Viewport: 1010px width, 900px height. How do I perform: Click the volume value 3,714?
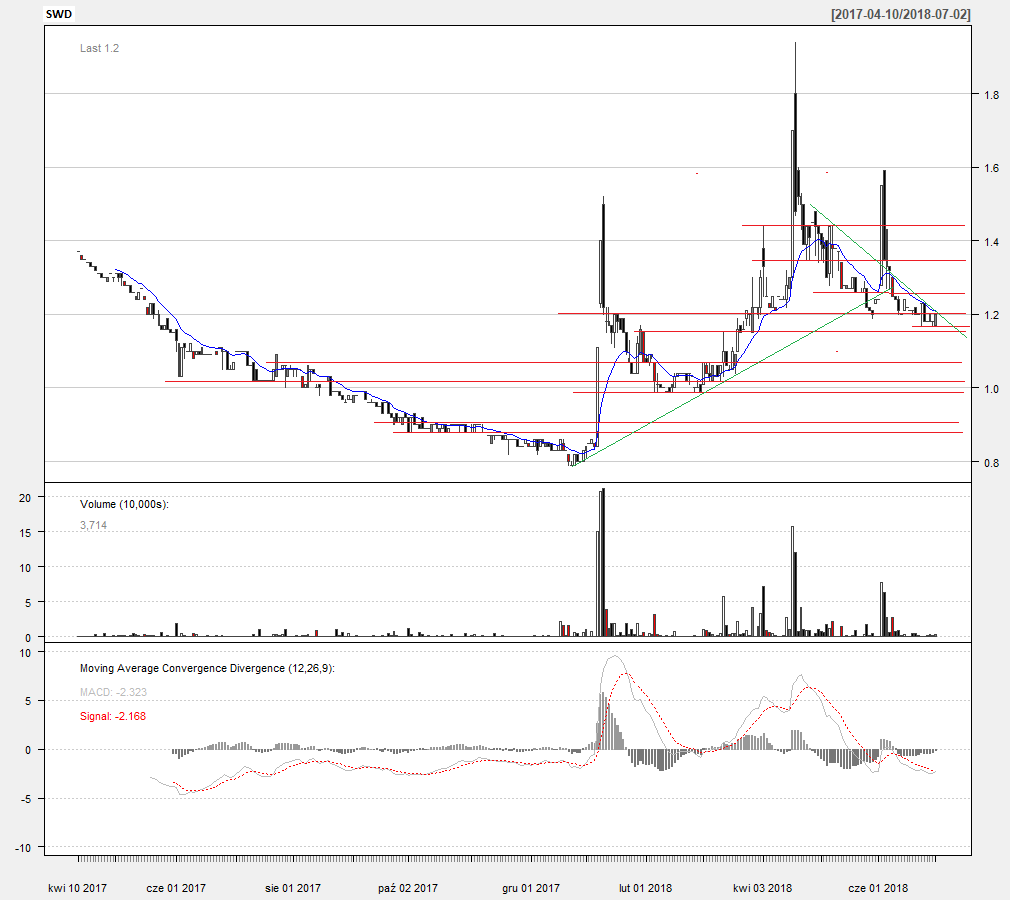(x=93, y=525)
